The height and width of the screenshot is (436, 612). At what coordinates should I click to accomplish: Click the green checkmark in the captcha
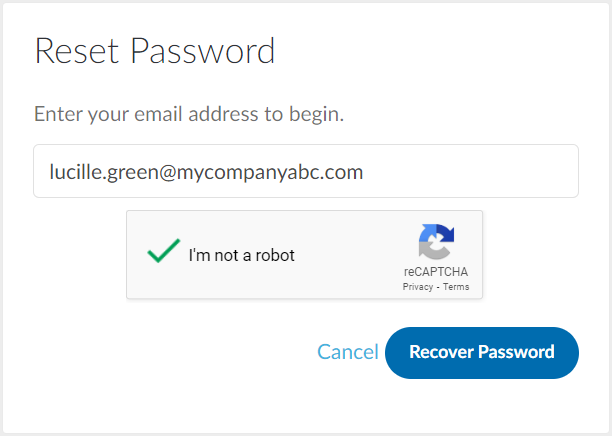coord(164,251)
